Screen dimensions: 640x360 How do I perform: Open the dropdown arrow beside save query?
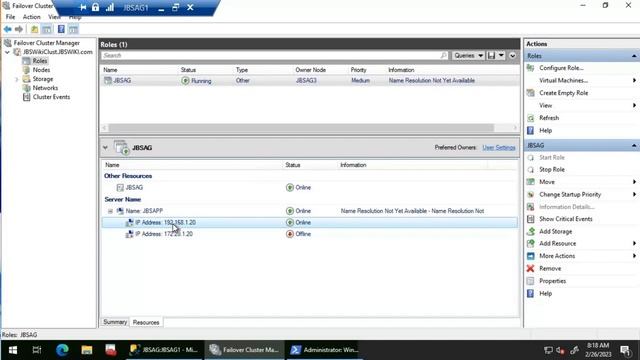click(501, 55)
